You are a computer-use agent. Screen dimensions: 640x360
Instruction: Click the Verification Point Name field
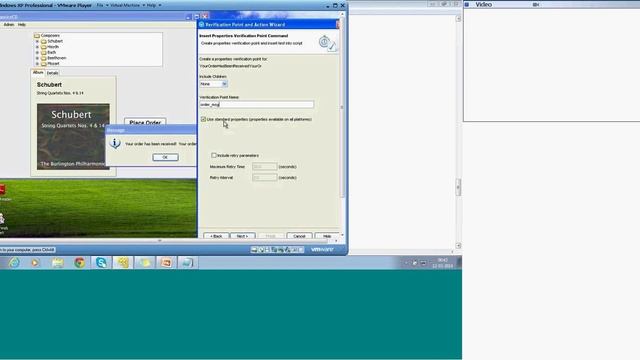(256, 104)
